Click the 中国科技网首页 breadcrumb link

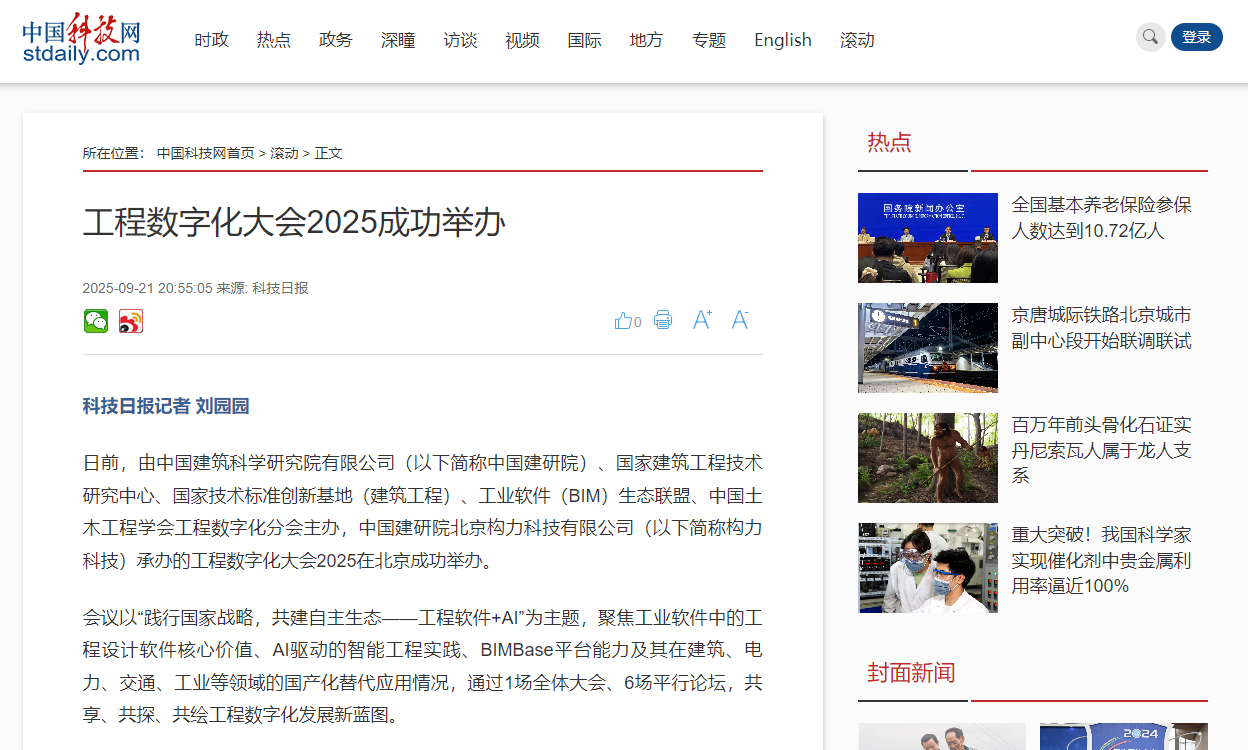(x=205, y=153)
